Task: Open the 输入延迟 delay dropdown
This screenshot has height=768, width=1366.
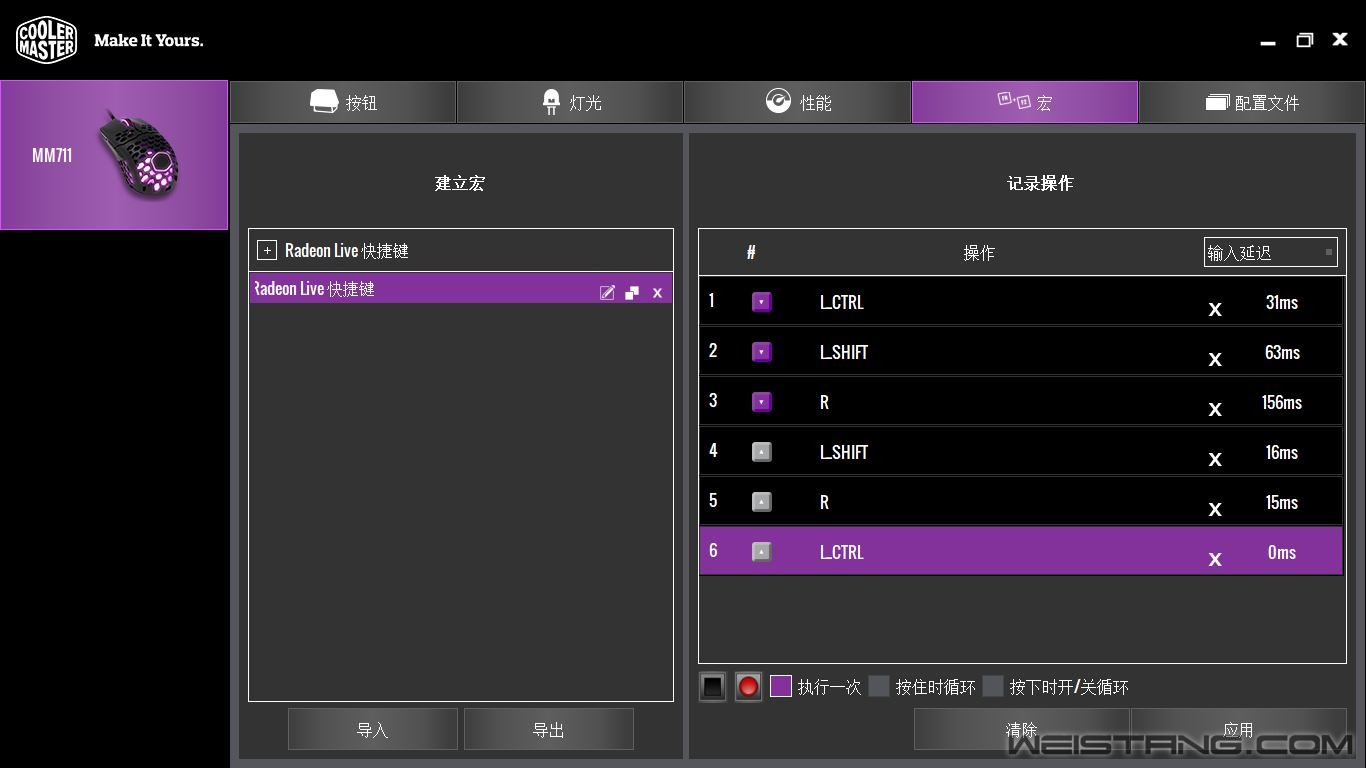Action: tap(1270, 252)
